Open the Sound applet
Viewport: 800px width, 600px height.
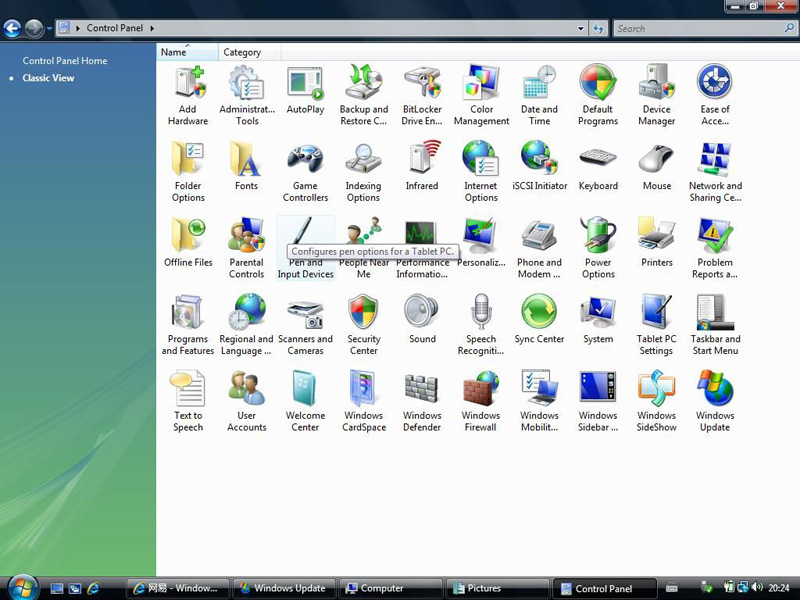tap(422, 320)
